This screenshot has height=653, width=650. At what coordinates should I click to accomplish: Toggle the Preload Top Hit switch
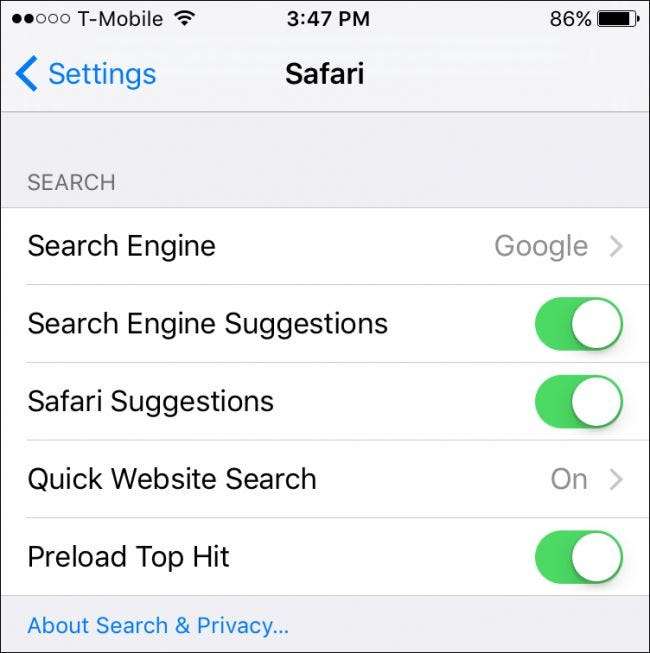click(579, 556)
